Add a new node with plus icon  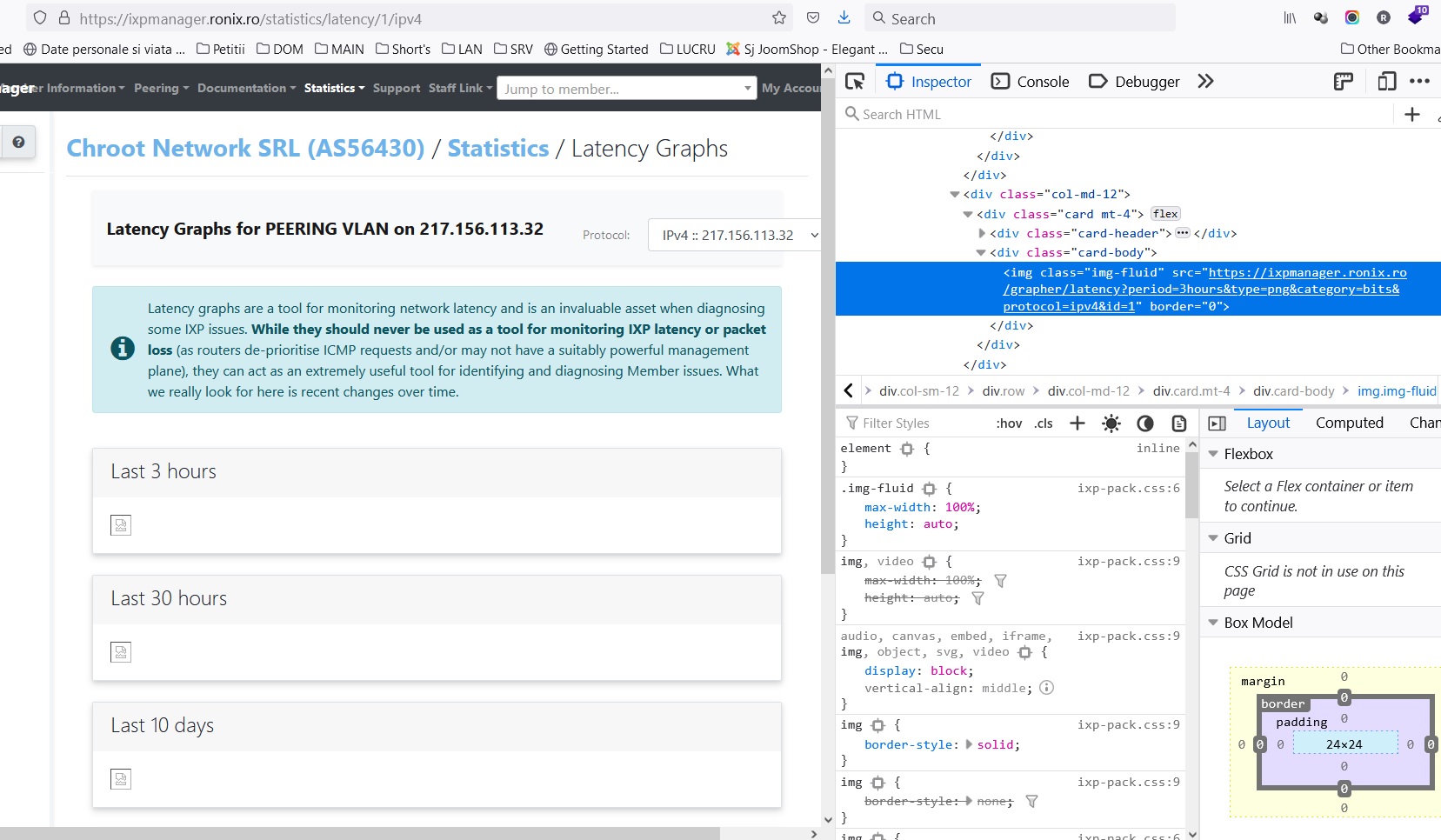(1412, 114)
